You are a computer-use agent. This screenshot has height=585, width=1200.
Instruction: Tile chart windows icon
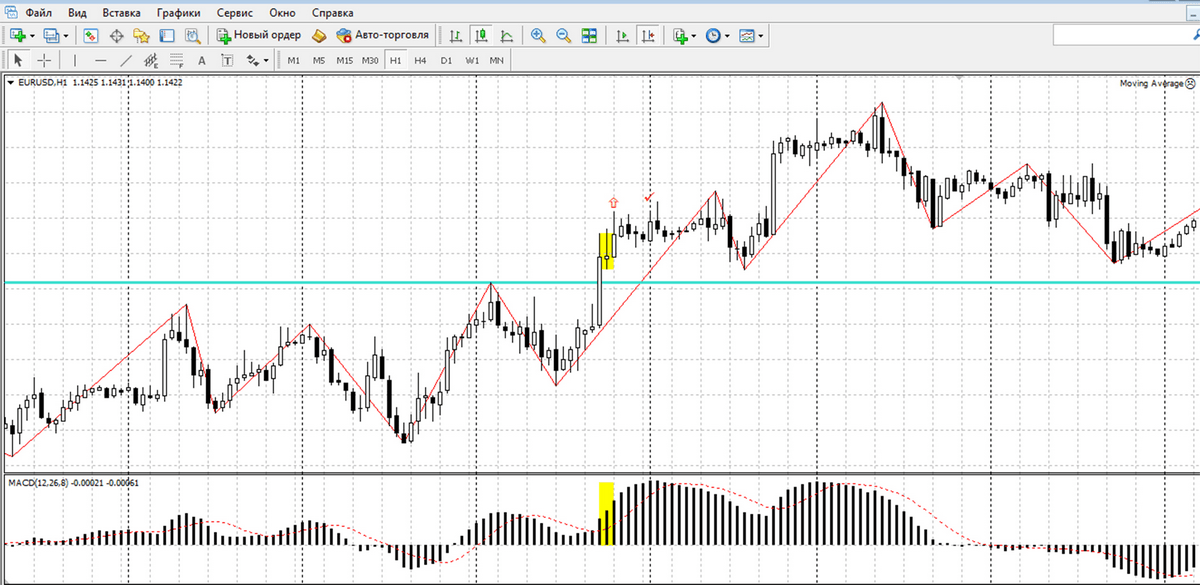coord(589,35)
